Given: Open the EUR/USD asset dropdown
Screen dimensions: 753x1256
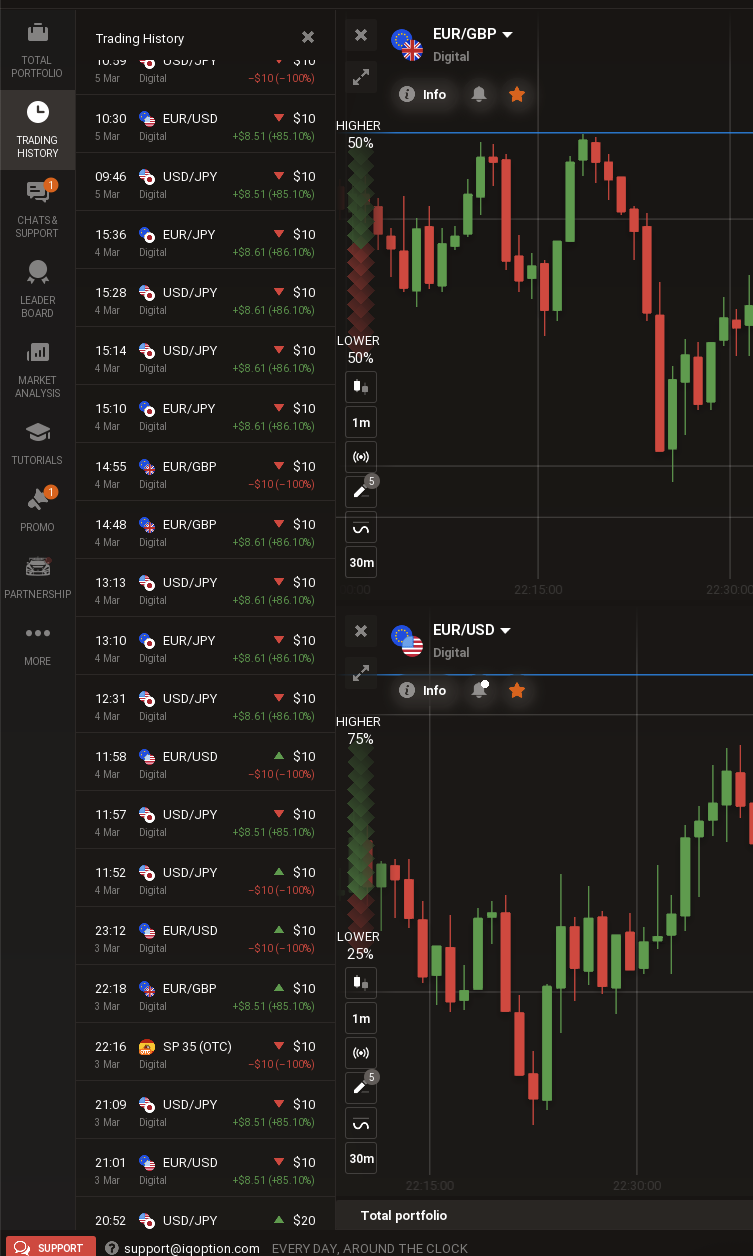Looking at the screenshot, I should pyautogui.click(x=505, y=631).
